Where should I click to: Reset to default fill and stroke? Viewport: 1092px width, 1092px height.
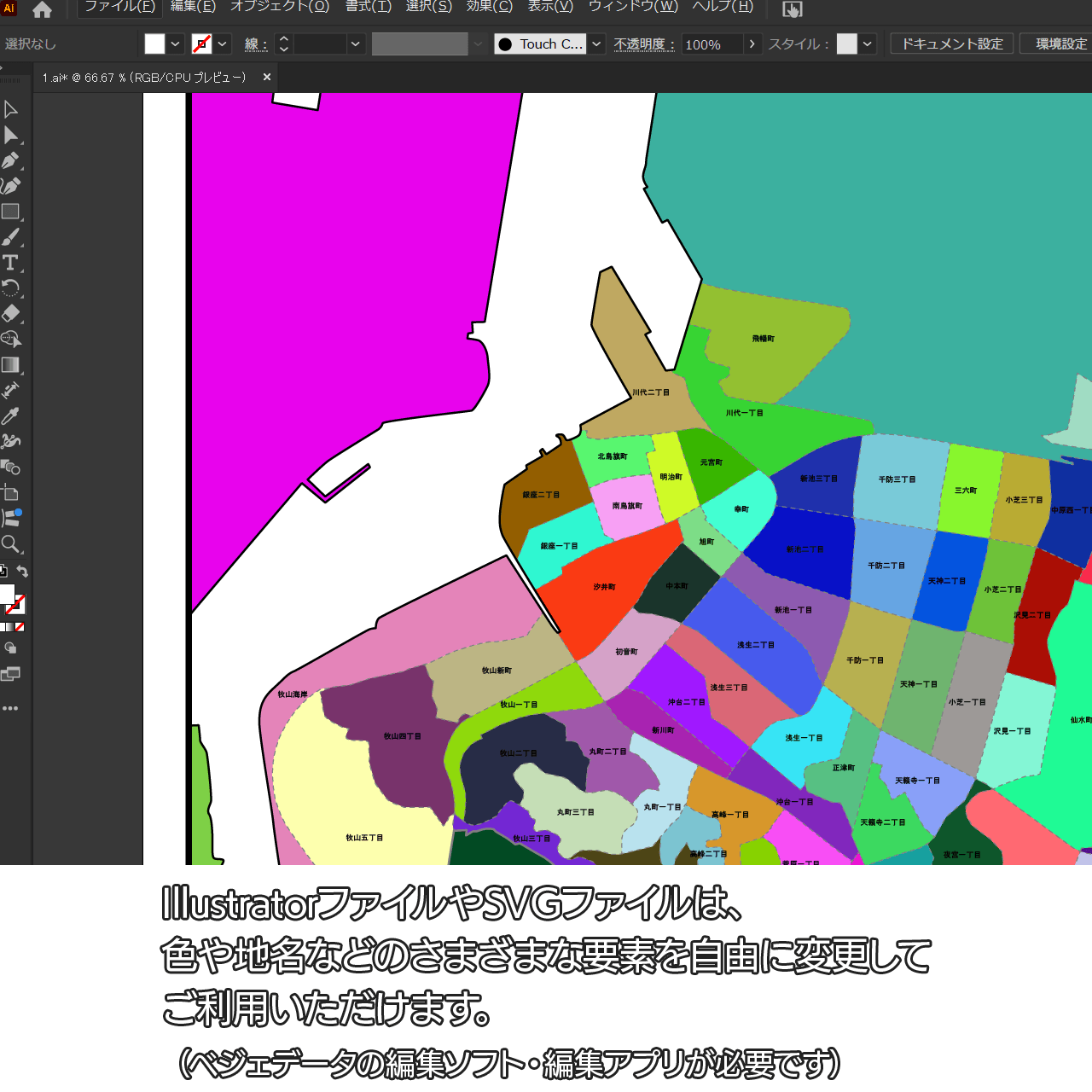[x=3, y=572]
